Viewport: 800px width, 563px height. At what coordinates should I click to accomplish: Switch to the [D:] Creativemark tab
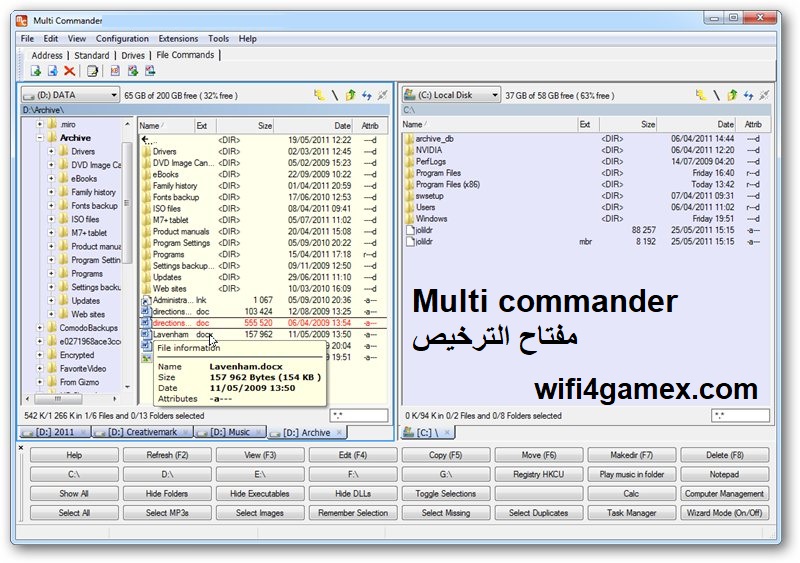point(142,432)
